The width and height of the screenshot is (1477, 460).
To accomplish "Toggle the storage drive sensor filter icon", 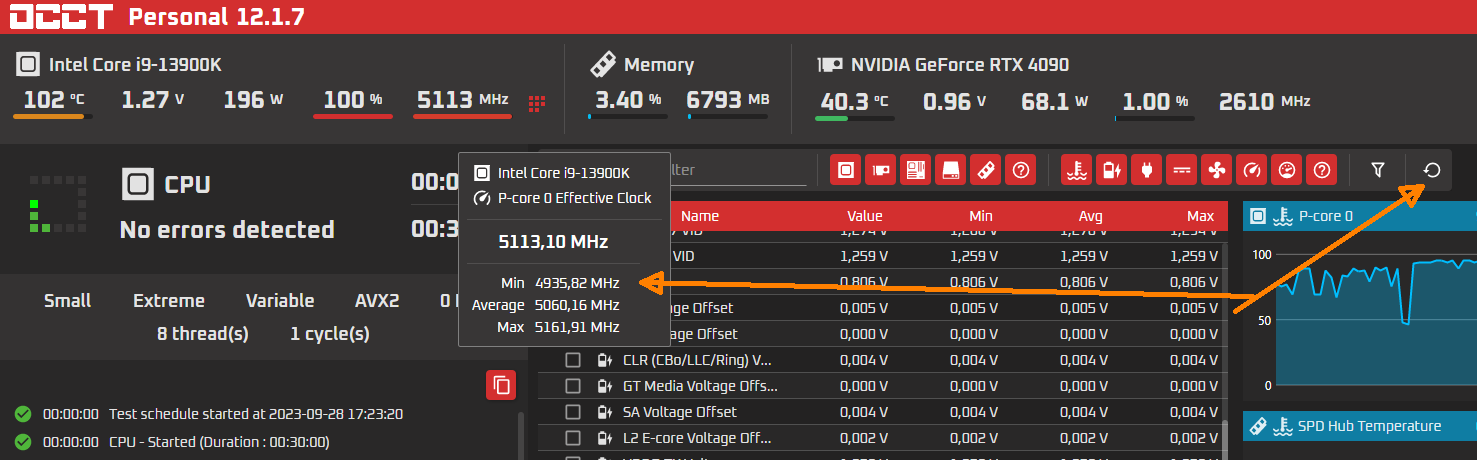I will click(951, 170).
